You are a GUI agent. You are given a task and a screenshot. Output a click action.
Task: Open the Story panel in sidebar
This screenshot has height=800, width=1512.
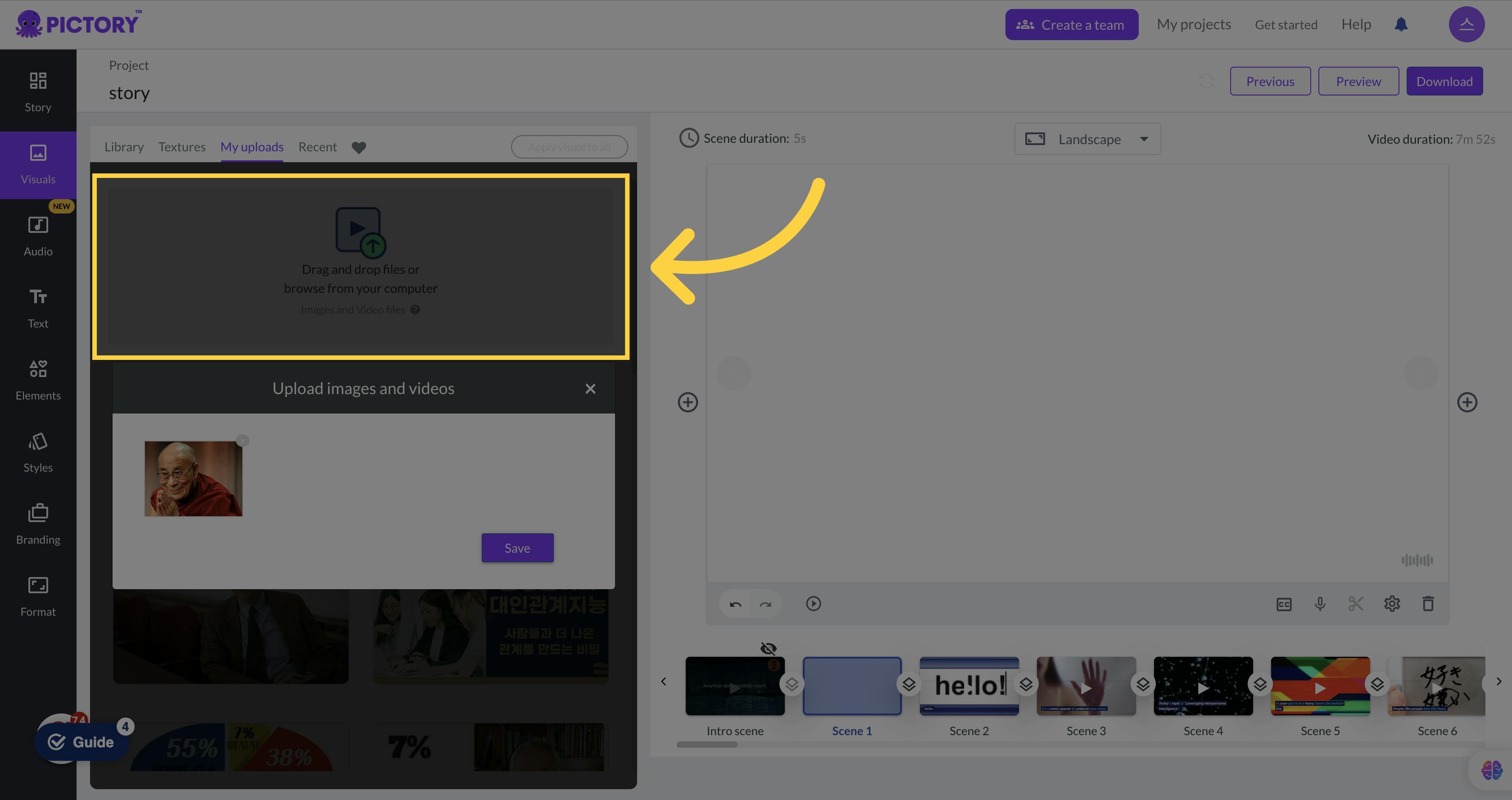(x=38, y=91)
